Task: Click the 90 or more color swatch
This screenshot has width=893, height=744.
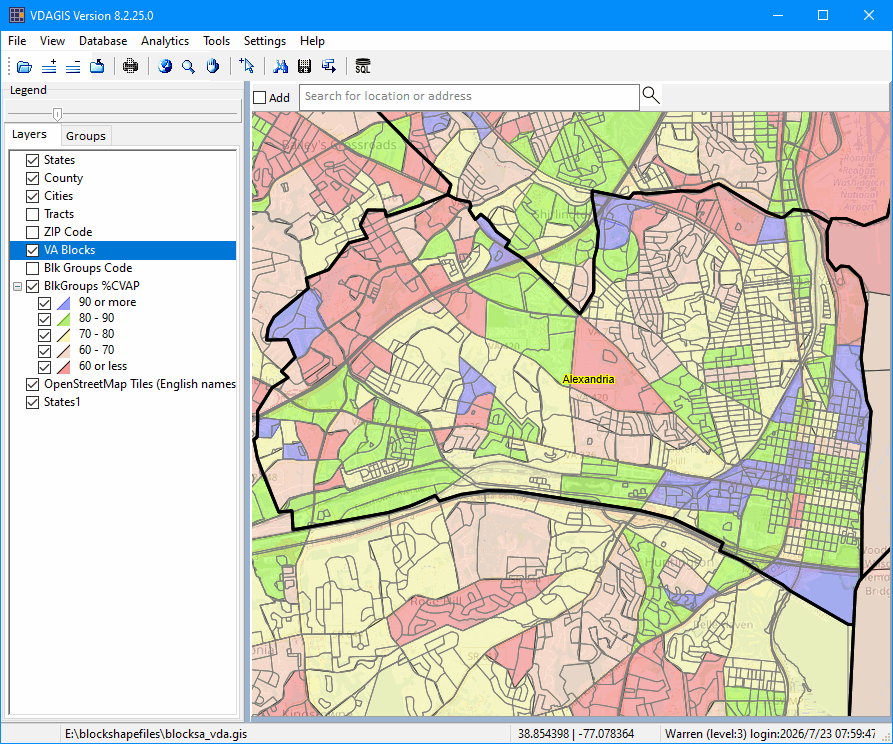Action: 63,302
